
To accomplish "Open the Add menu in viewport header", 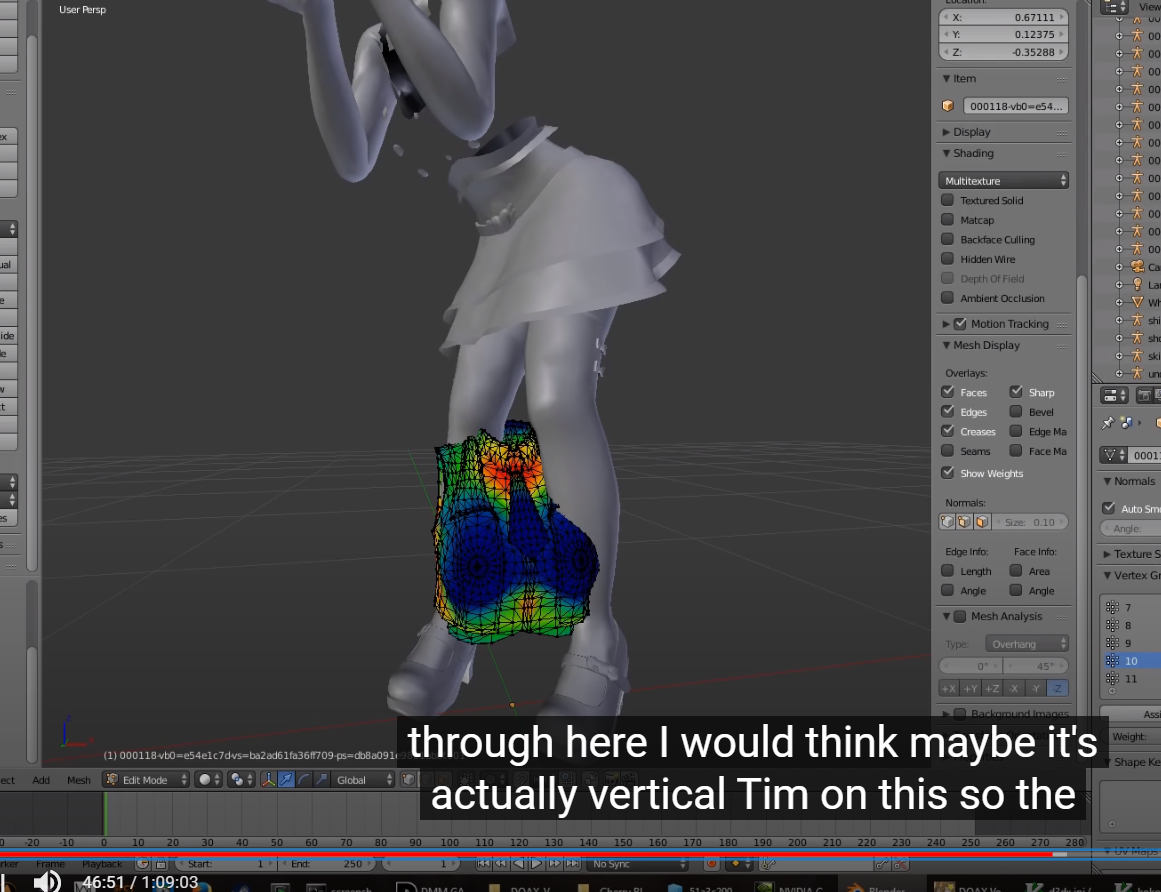I will [x=41, y=780].
